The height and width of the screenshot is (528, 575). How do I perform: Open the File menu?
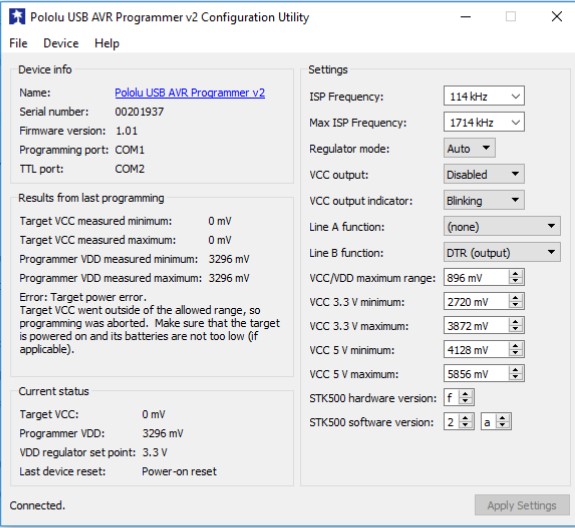pyautogui.click(x=18, y=43)
